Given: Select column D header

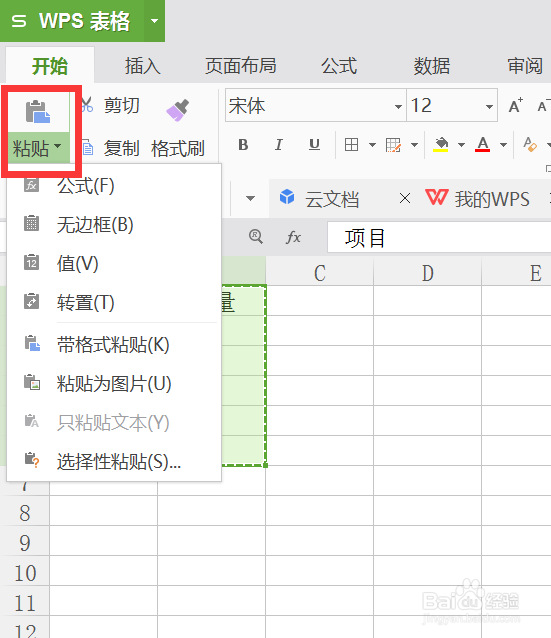Looking at the screenshot, I should click(428, 272).
